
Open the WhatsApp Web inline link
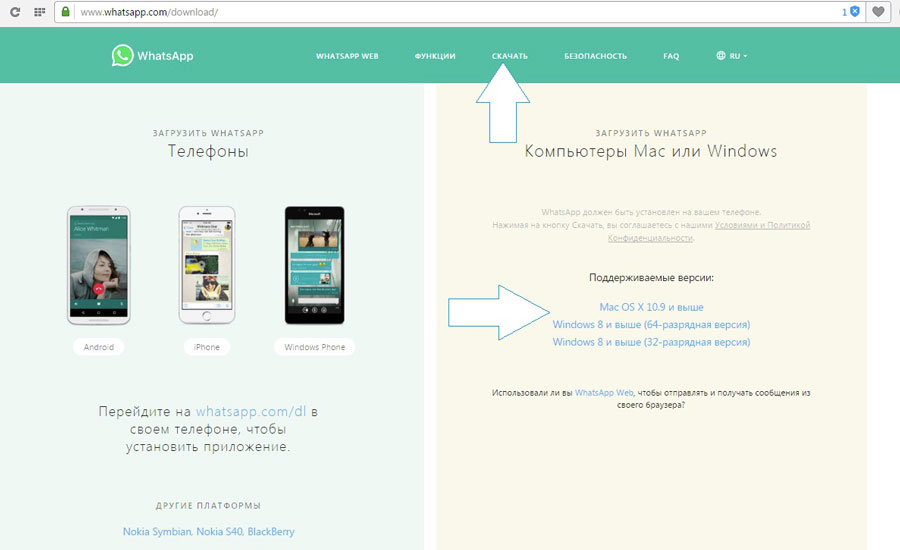click(x=604, y=393)
